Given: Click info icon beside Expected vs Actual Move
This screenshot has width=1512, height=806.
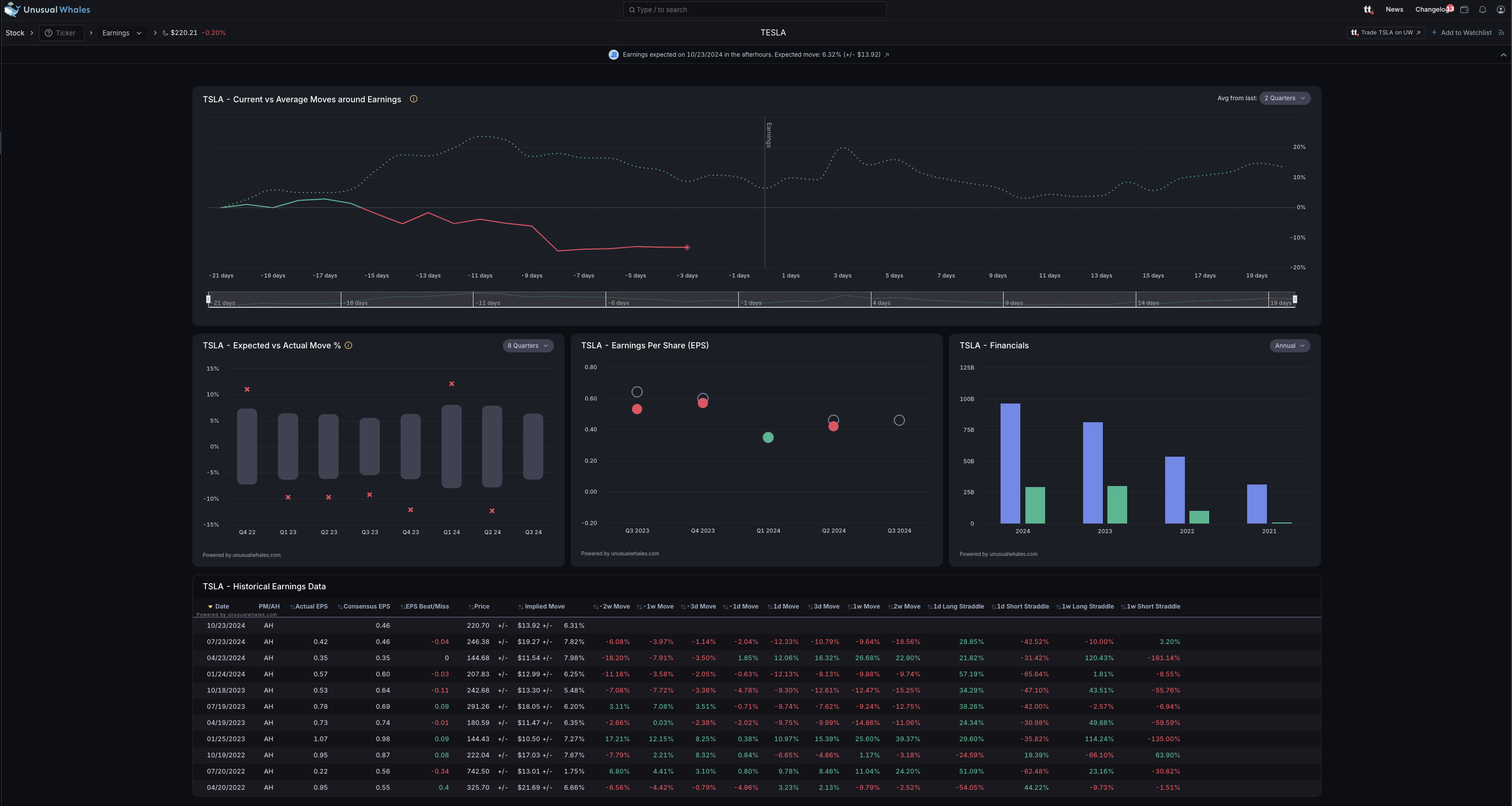Looking at the screenshot, I should click(348, 345).
